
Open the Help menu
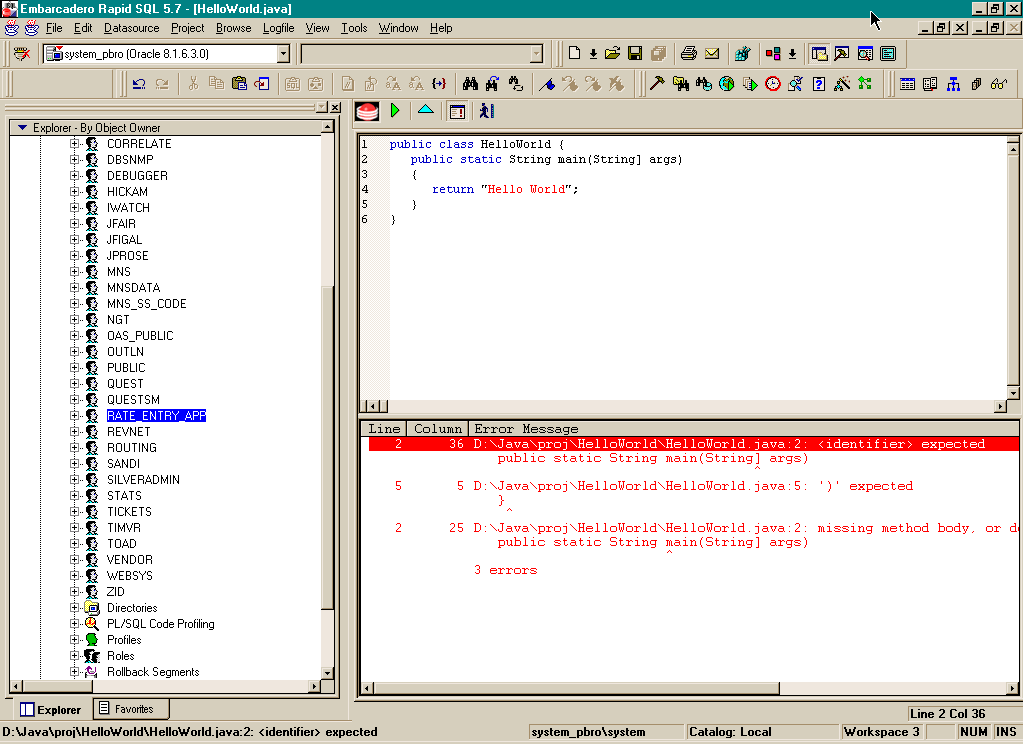[x=441, y=28]
